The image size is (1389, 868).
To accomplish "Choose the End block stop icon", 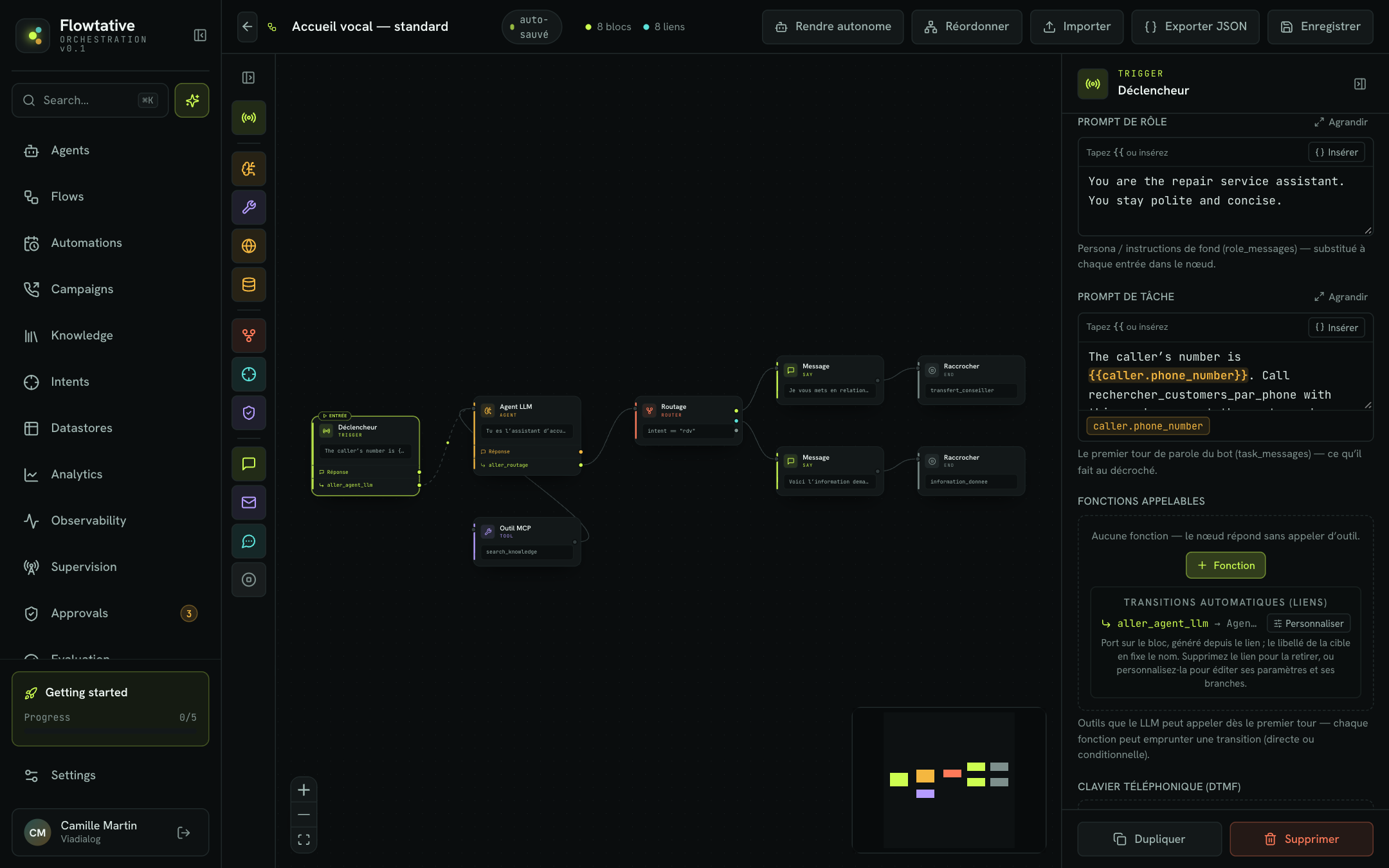I will pos(249,579).
